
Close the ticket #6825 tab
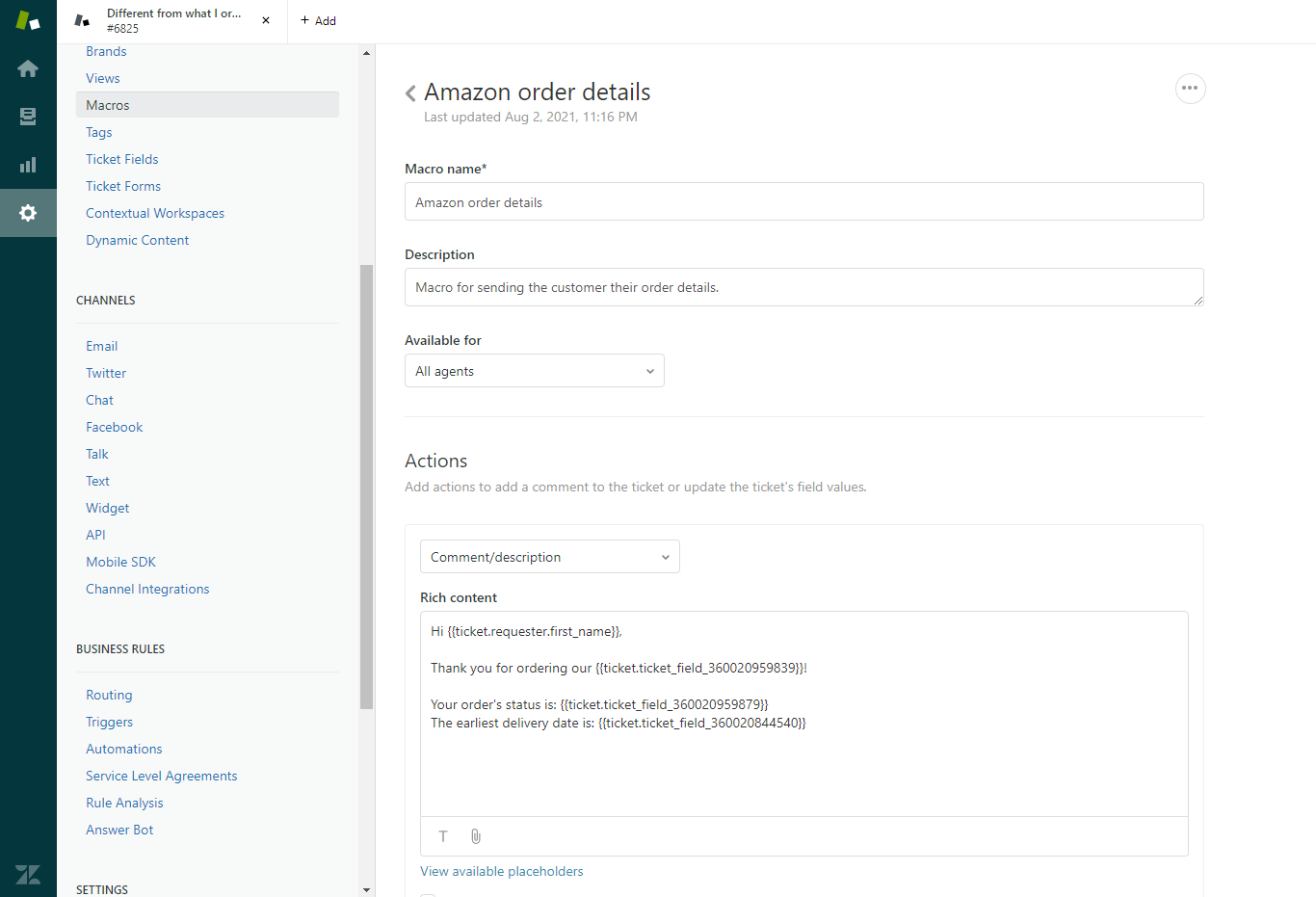(x=266, y=20)
